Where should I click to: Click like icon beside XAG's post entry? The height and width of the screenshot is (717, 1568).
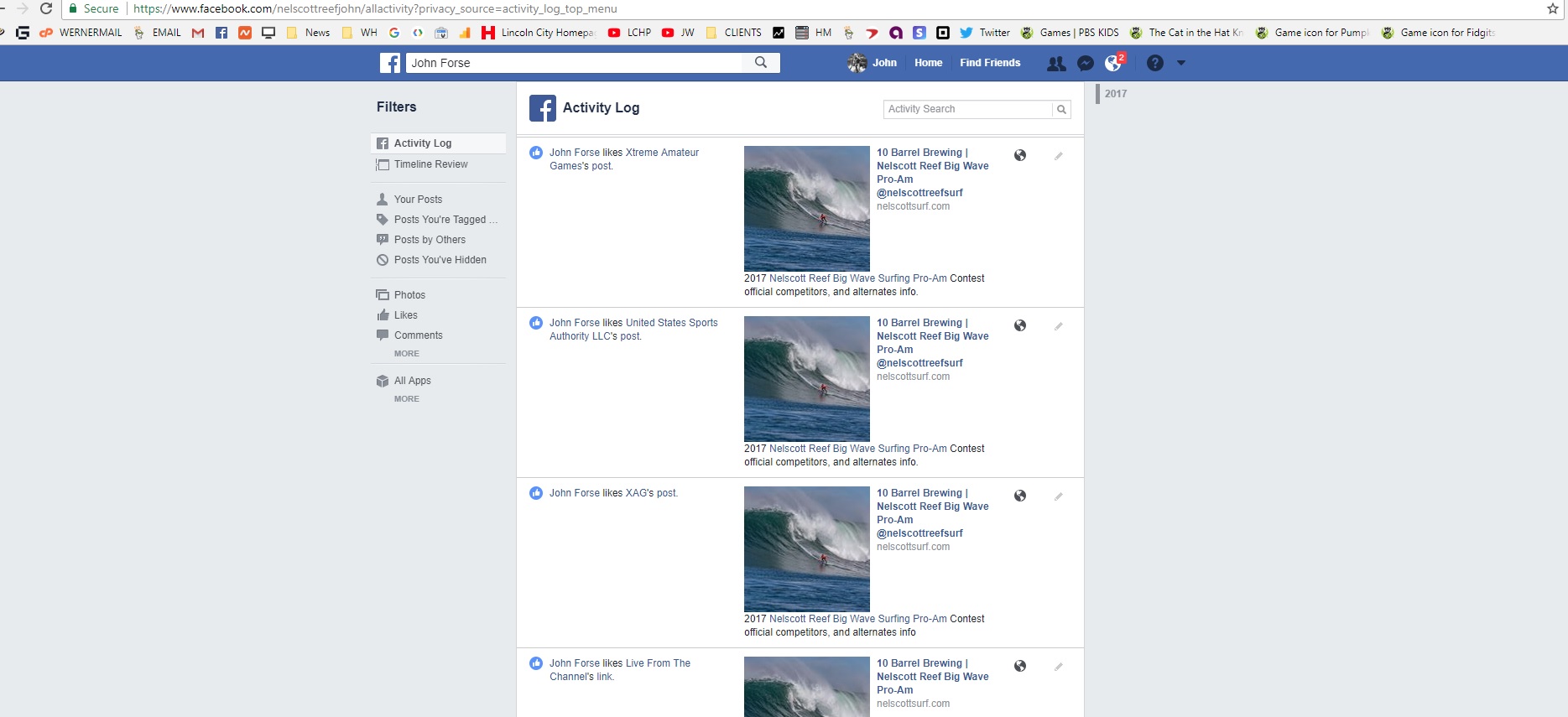[x=536, y=493]
